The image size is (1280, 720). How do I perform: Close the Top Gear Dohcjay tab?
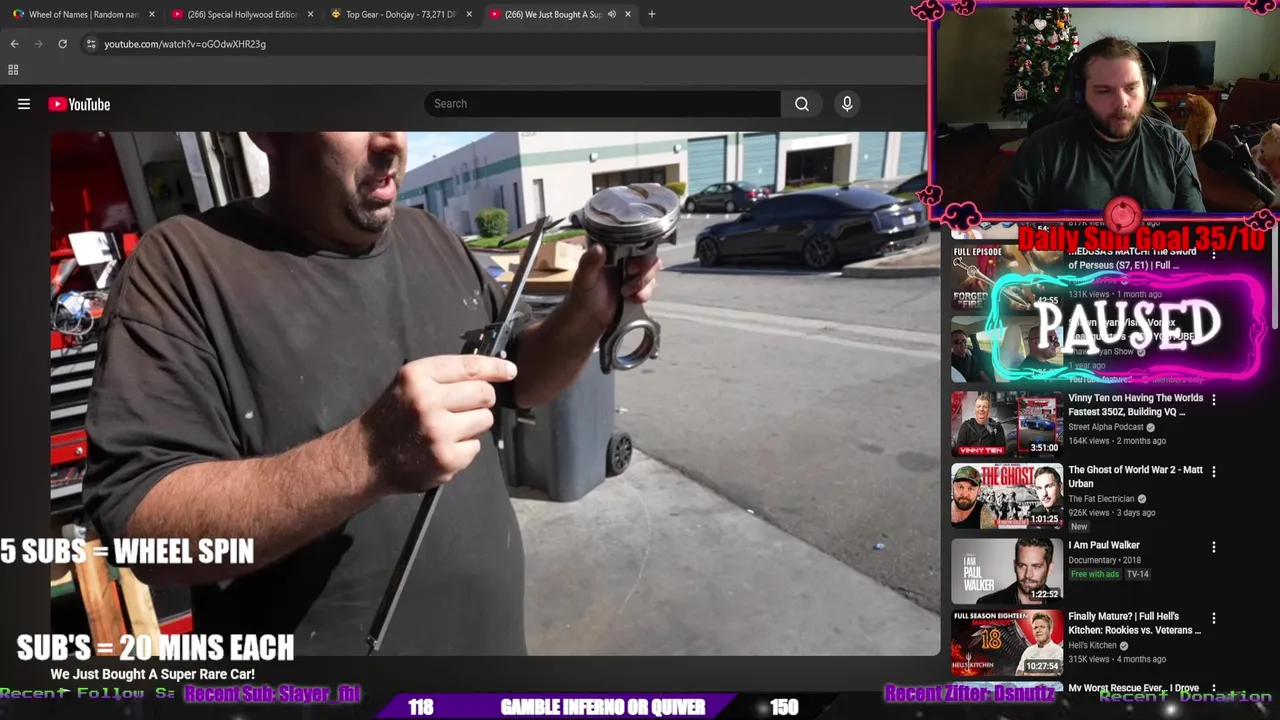point(470,14)
